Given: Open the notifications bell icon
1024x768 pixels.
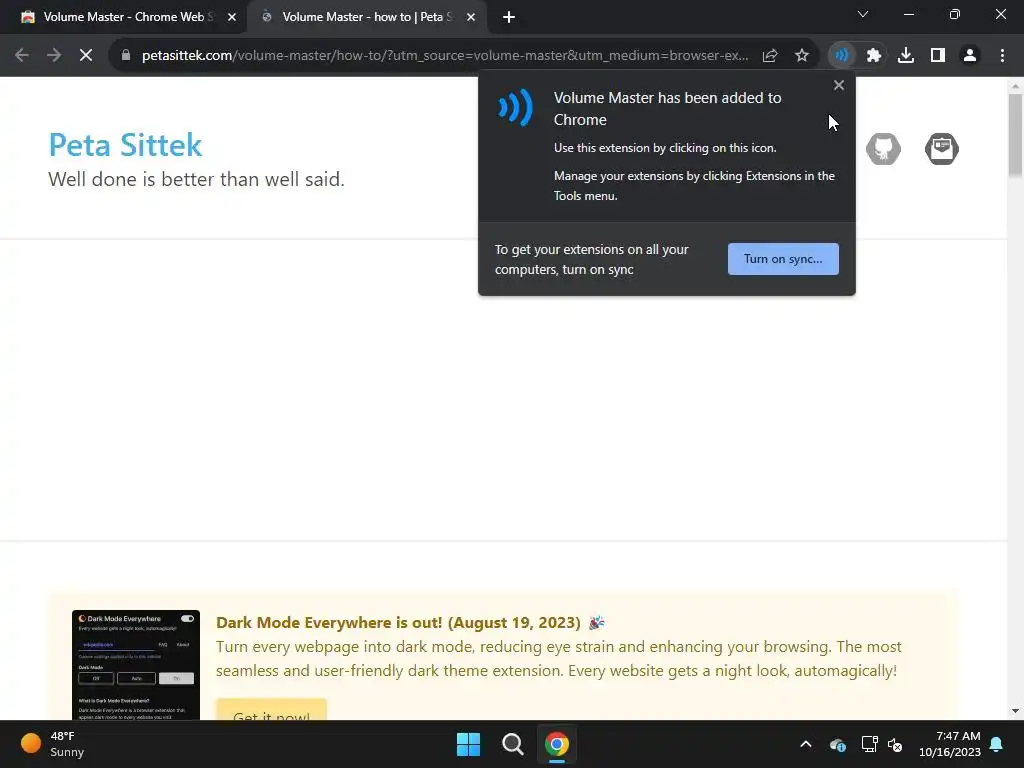Looking at the screenshot, I should coord(997,744).
